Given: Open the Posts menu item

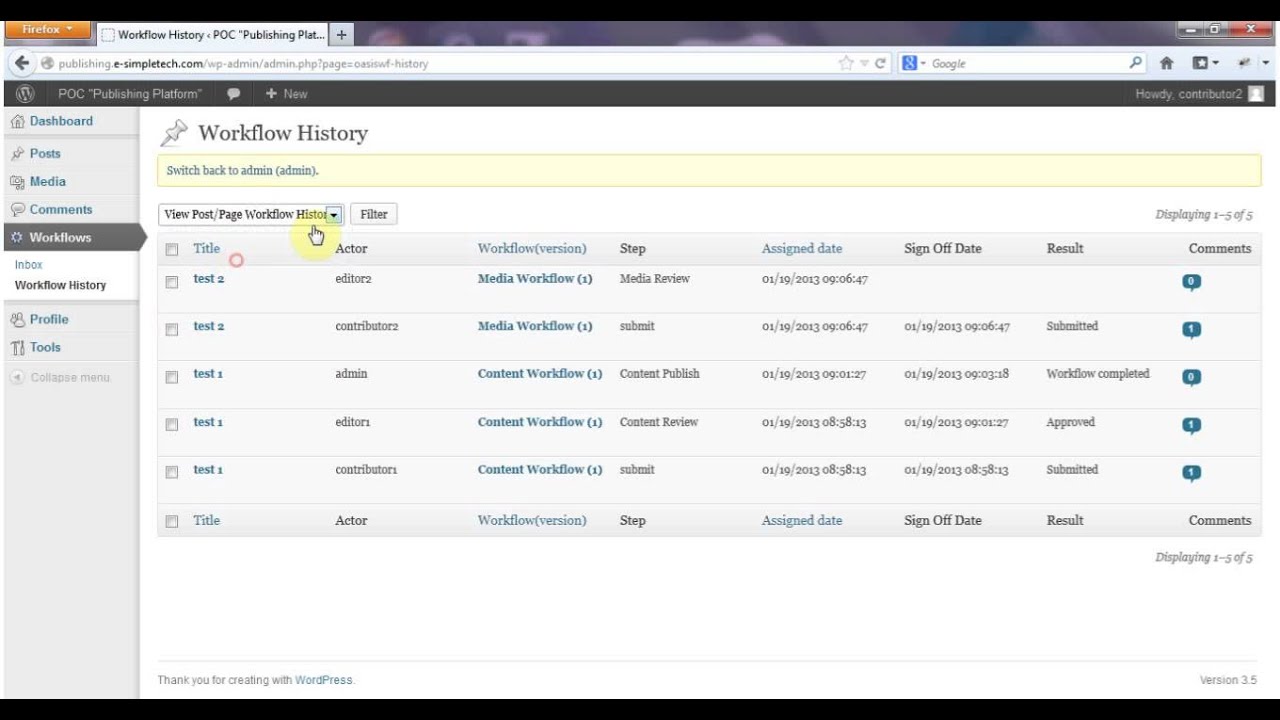Looking at the screenshot, I should click(x=45, y=154).
